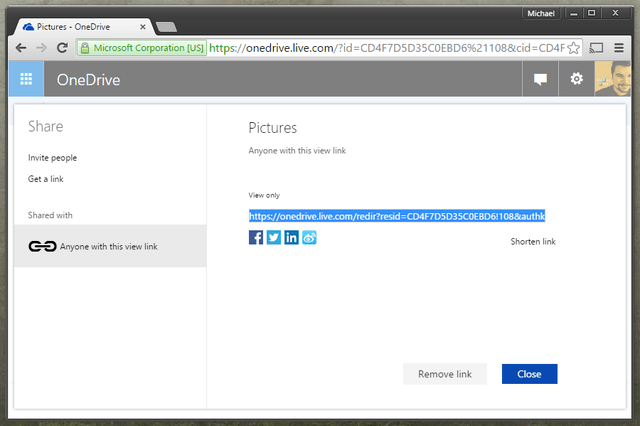Screen dimensions: 640x426
Task: Select the Pictures - OneDrive tab
Action: point(82,27)
